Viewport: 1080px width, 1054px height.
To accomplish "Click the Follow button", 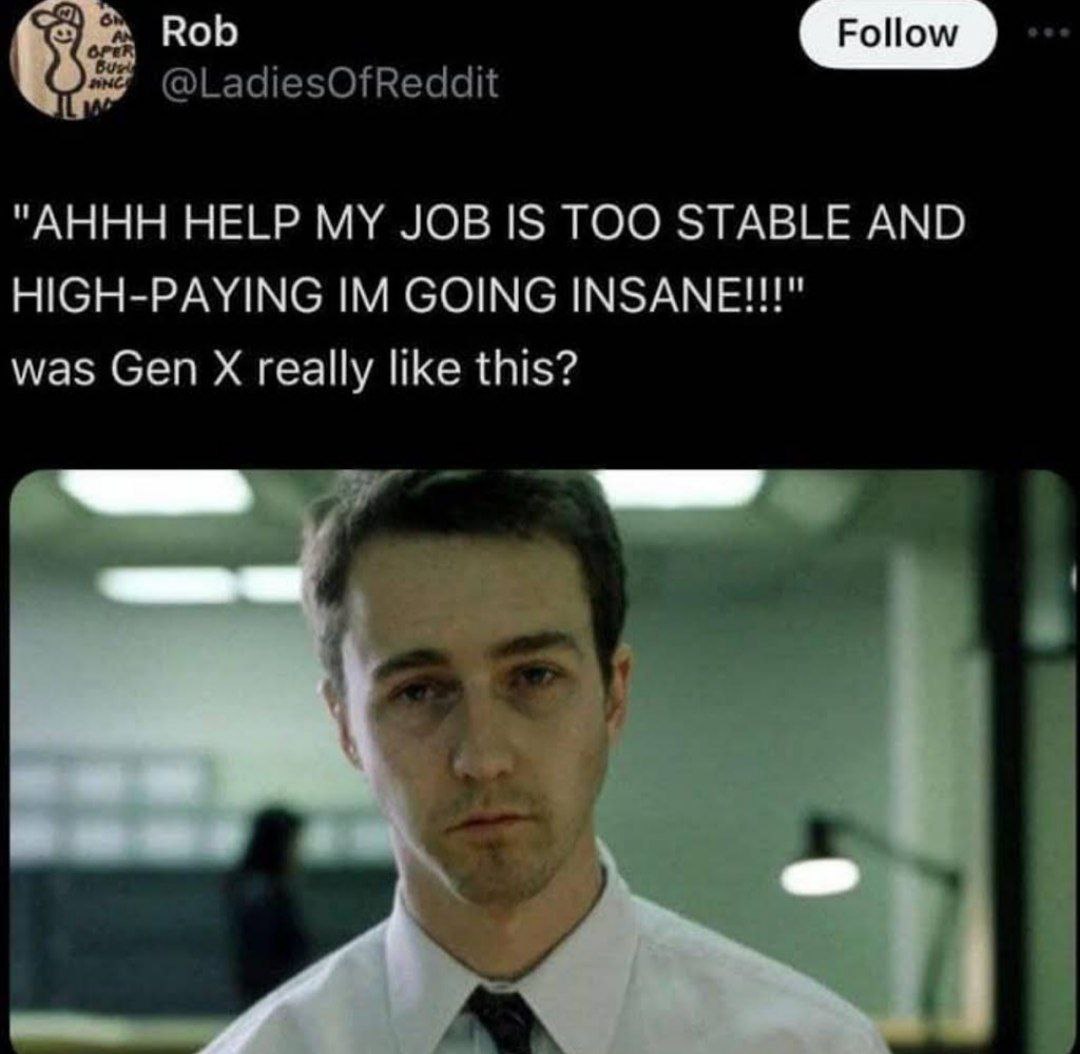I will point(897,34).
